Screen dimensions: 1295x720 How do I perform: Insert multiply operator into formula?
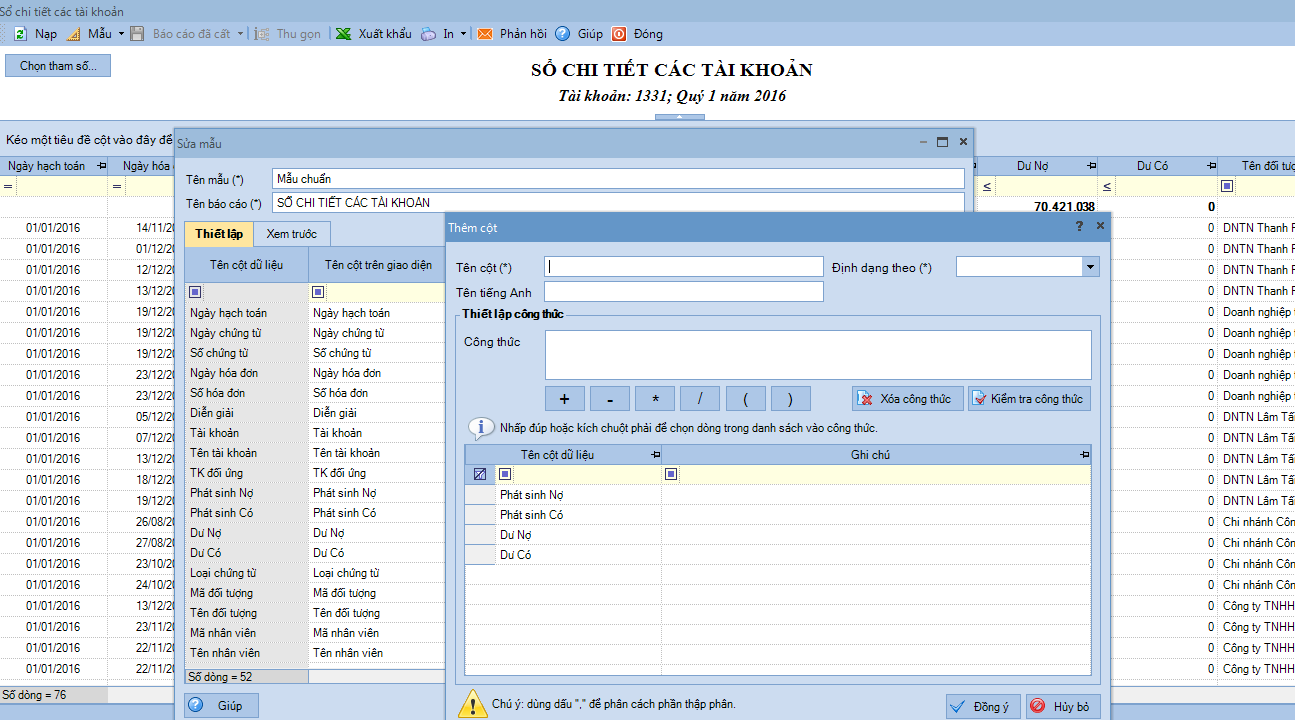[655, 399]
